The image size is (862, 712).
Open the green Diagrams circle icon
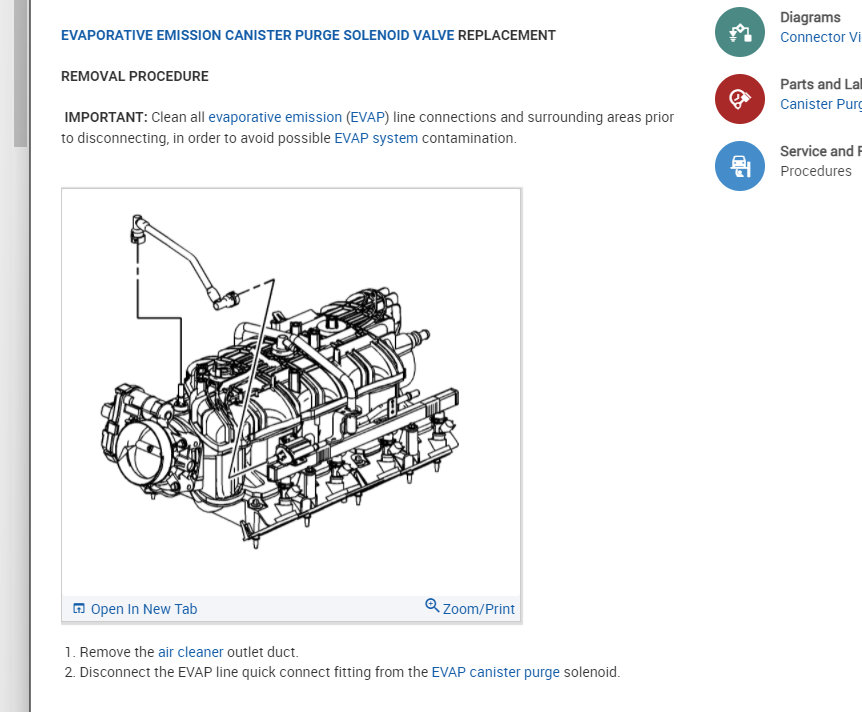click(739, 32)
